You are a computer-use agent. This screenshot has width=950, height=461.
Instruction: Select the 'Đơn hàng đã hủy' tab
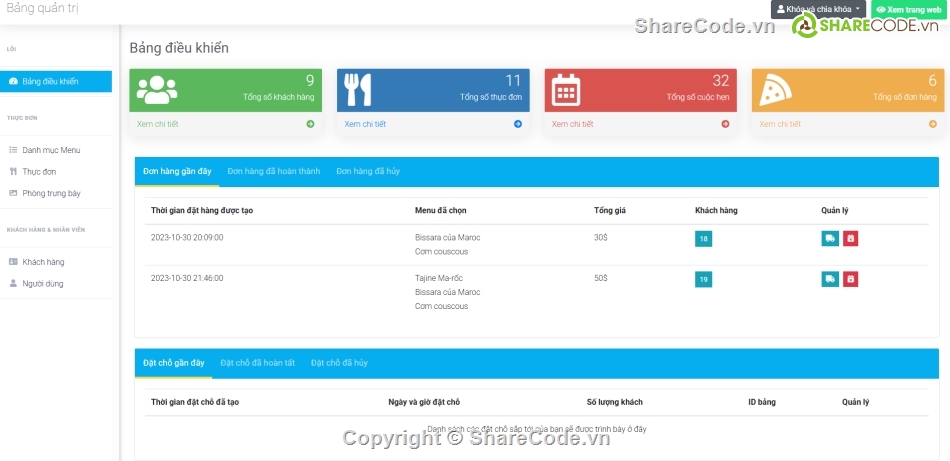coord(368,172)
